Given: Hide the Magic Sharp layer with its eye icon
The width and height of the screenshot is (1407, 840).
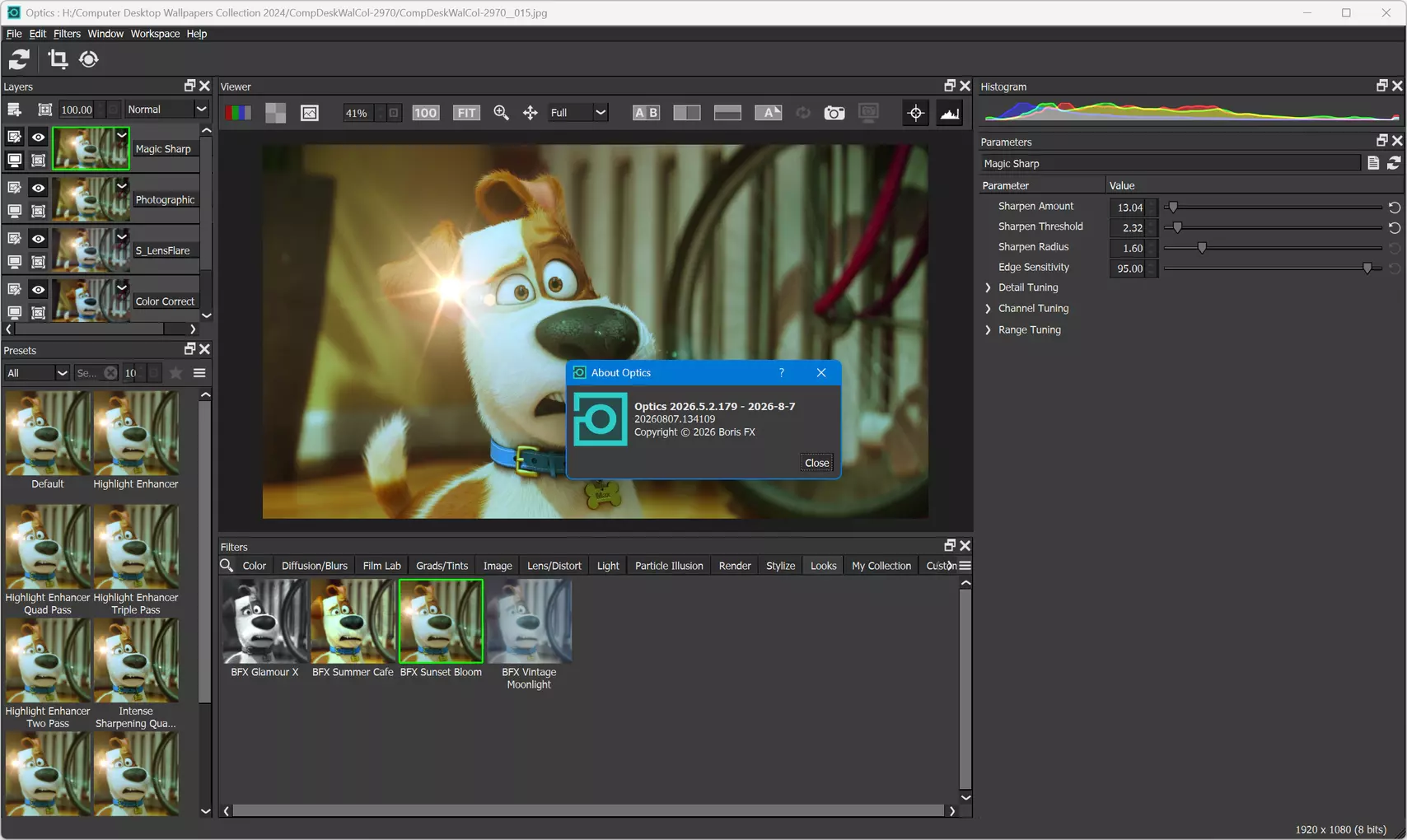Looking at the screenshot, I should pos(38,137).
